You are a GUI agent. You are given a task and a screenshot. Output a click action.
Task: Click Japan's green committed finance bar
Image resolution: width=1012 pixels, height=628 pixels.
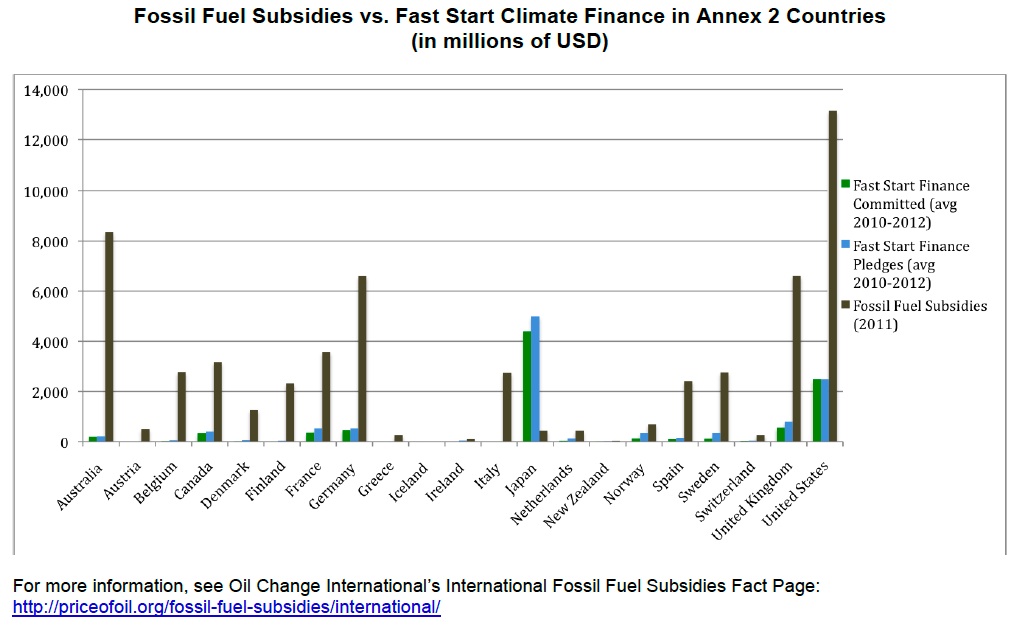coord(527,387)
